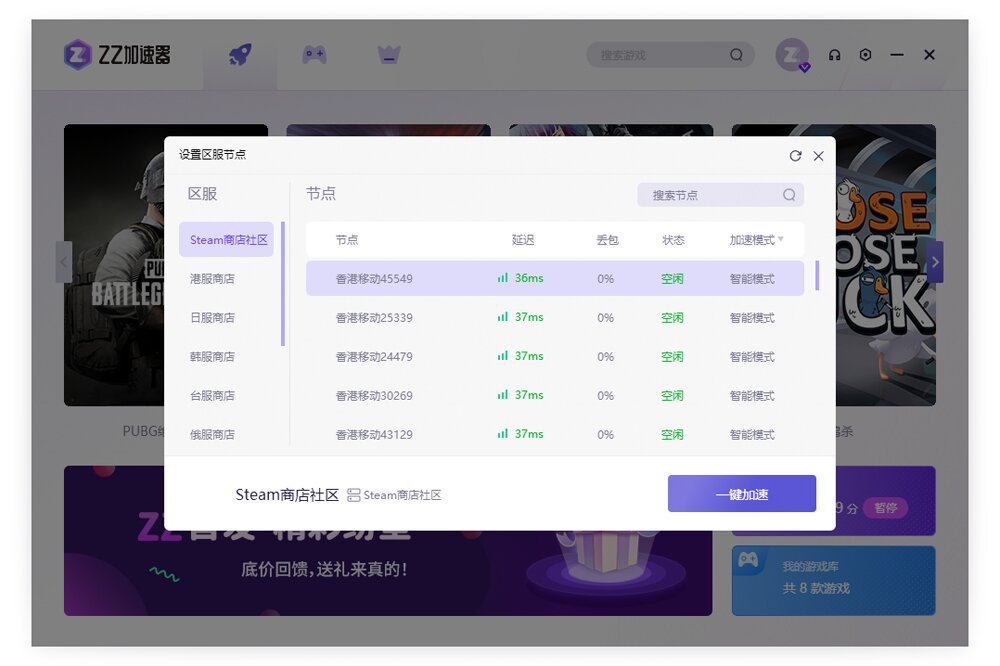The height and width of the screenshot is (666, 1000).
Task: Open the settings gear icon
Action: (866, 55)
